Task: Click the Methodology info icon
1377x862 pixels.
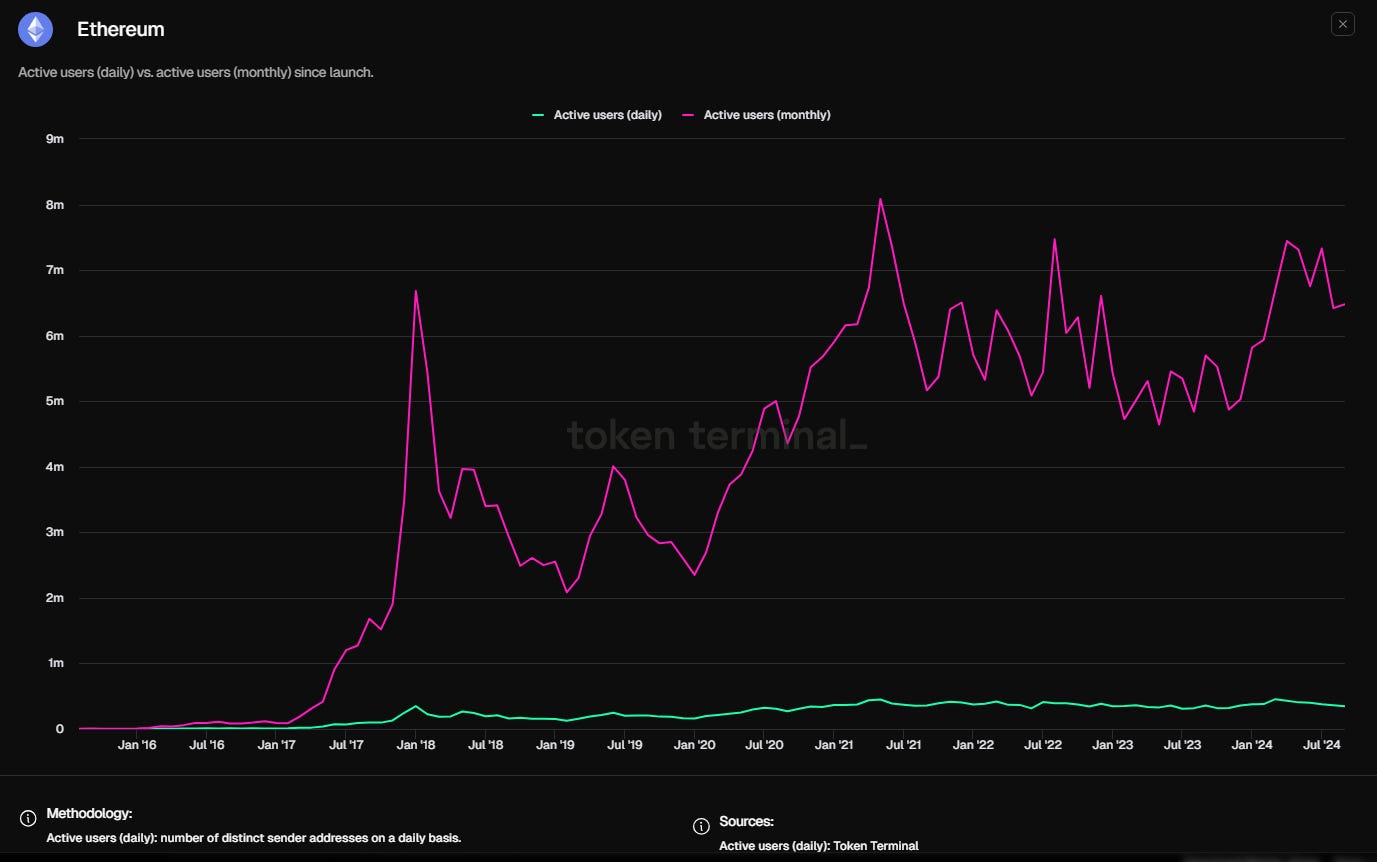Action: (28, 819)
